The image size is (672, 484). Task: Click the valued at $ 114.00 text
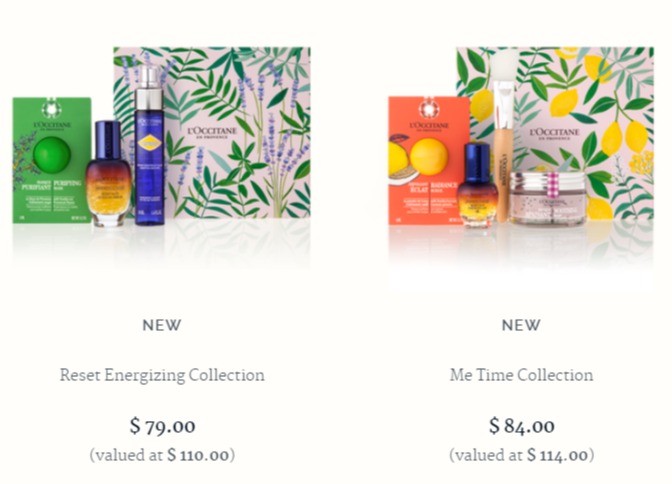(522, 455)
